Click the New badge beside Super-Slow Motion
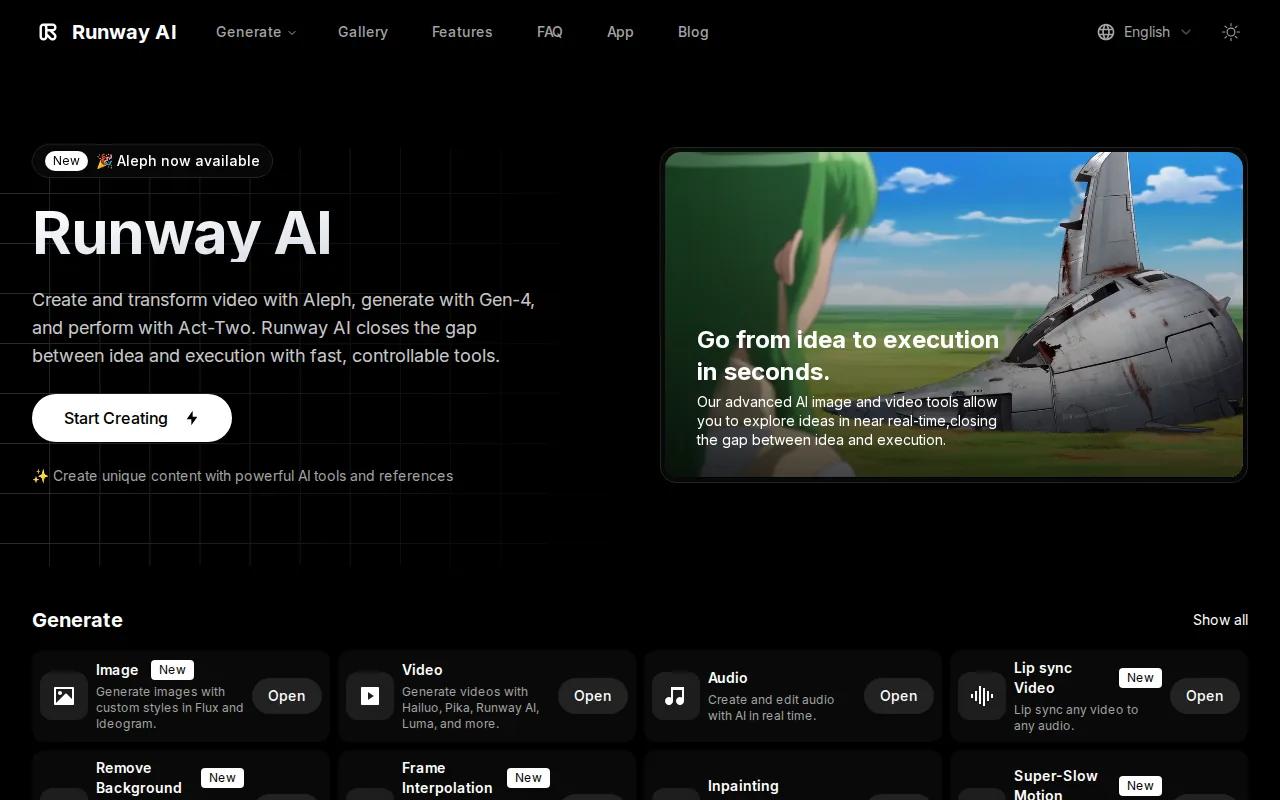Screen dimensions: 1280x800 click(1140, 786)
